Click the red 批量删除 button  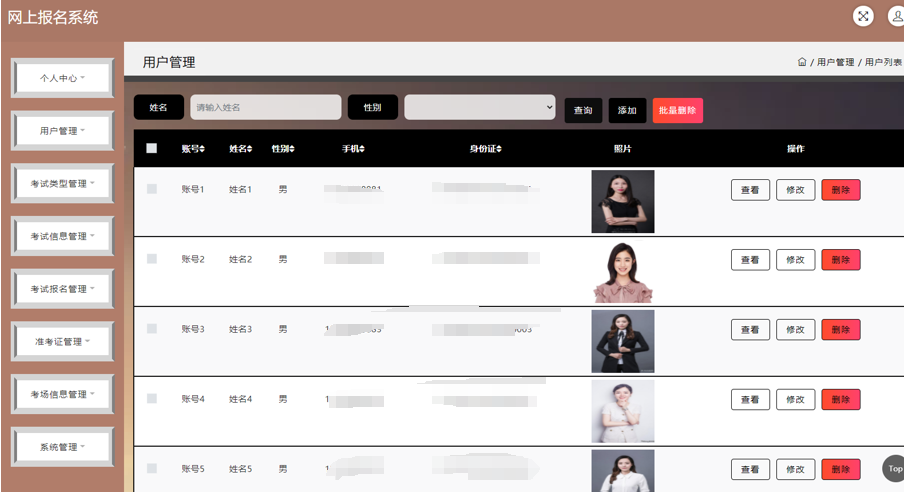tap(677, 110)
